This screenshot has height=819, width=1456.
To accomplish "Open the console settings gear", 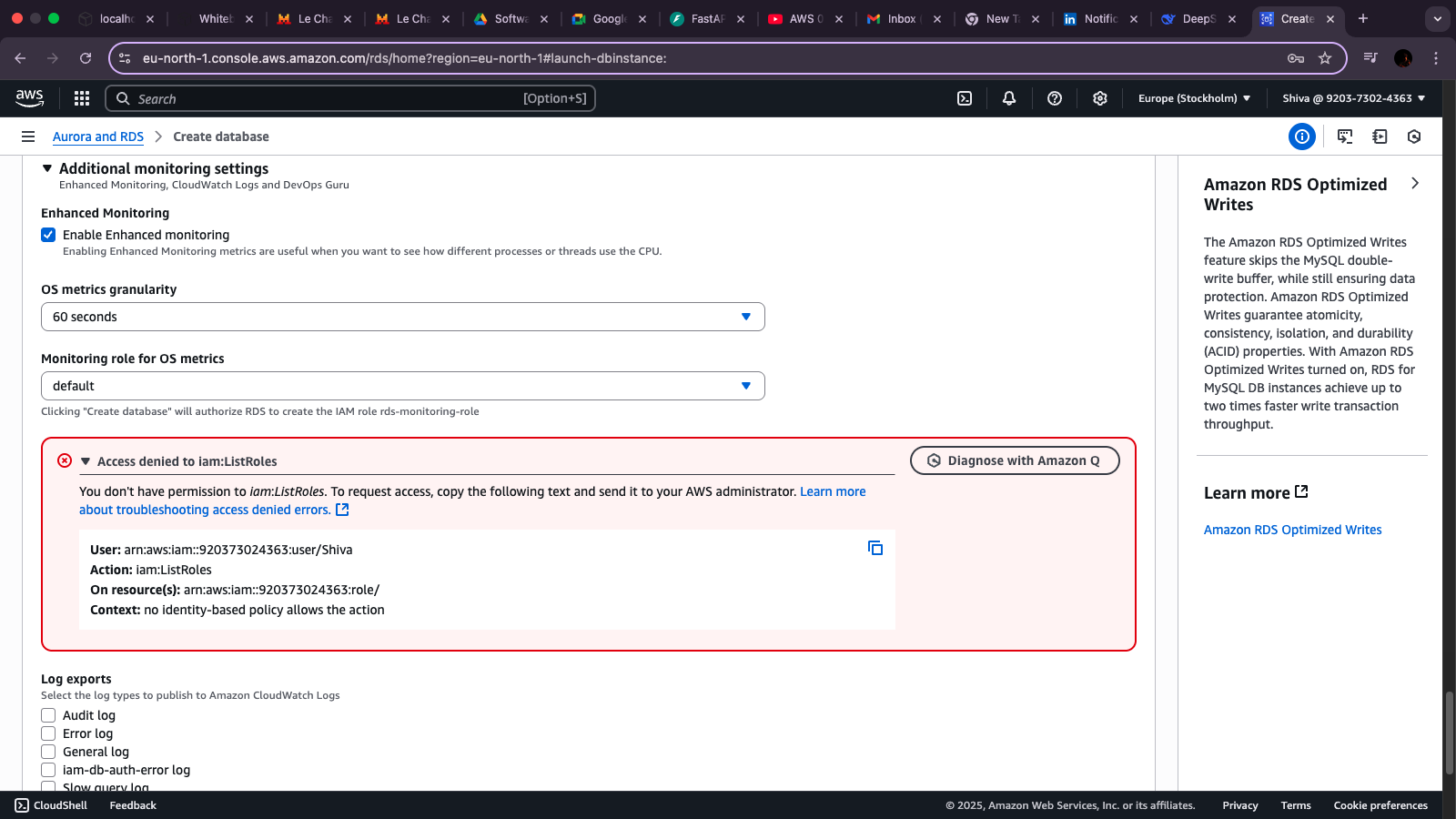I will pos(1100,98).
